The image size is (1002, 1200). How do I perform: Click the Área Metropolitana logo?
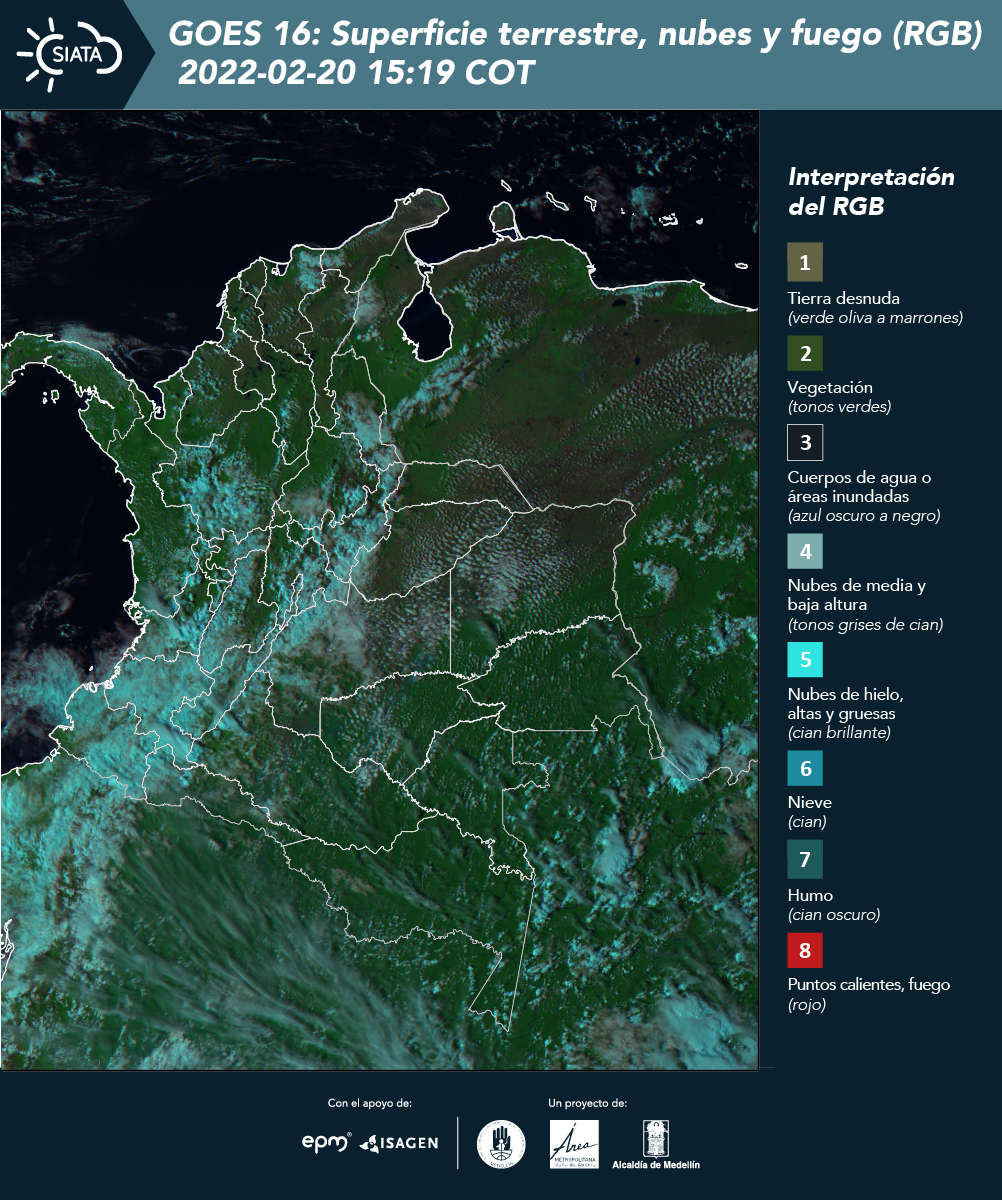coord(575,1144)
